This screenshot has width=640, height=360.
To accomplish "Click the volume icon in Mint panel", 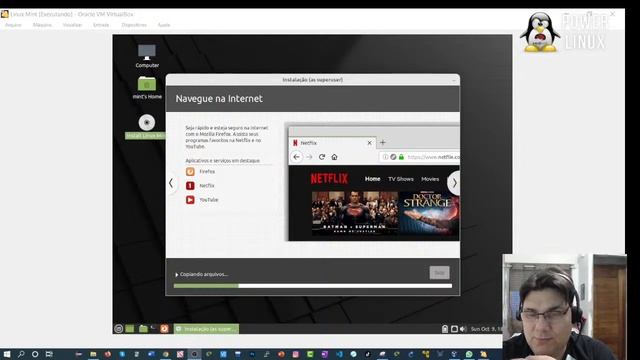I will coord(463,329).
